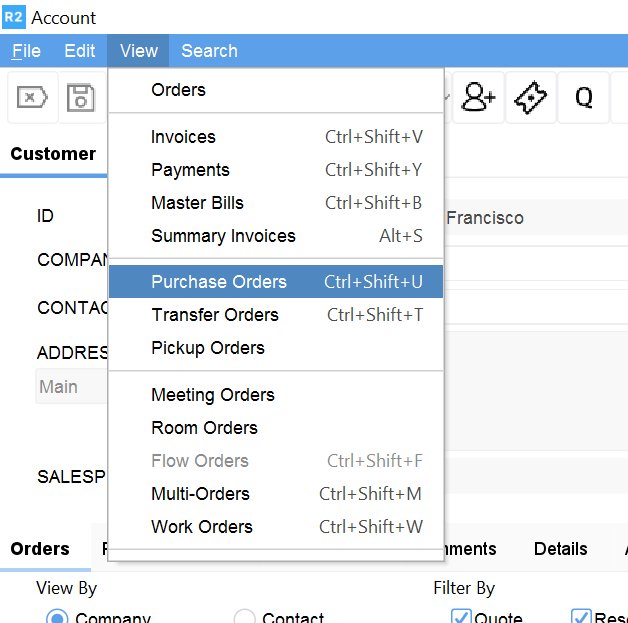Click the clear record icon in toolbar
The height and width of the screenshot is (623, 628).
pos(33,98)
